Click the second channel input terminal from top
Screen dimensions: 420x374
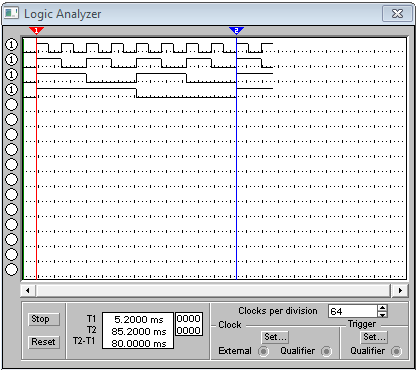[x=12, y=59]
